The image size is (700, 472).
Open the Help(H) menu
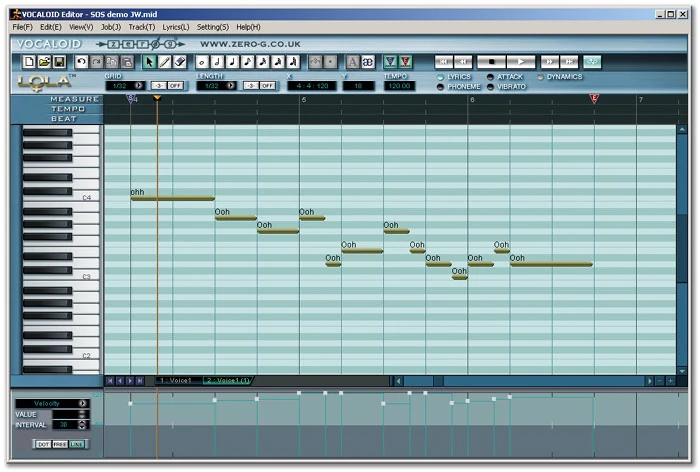pyautogui.click(x=248, y=27)
